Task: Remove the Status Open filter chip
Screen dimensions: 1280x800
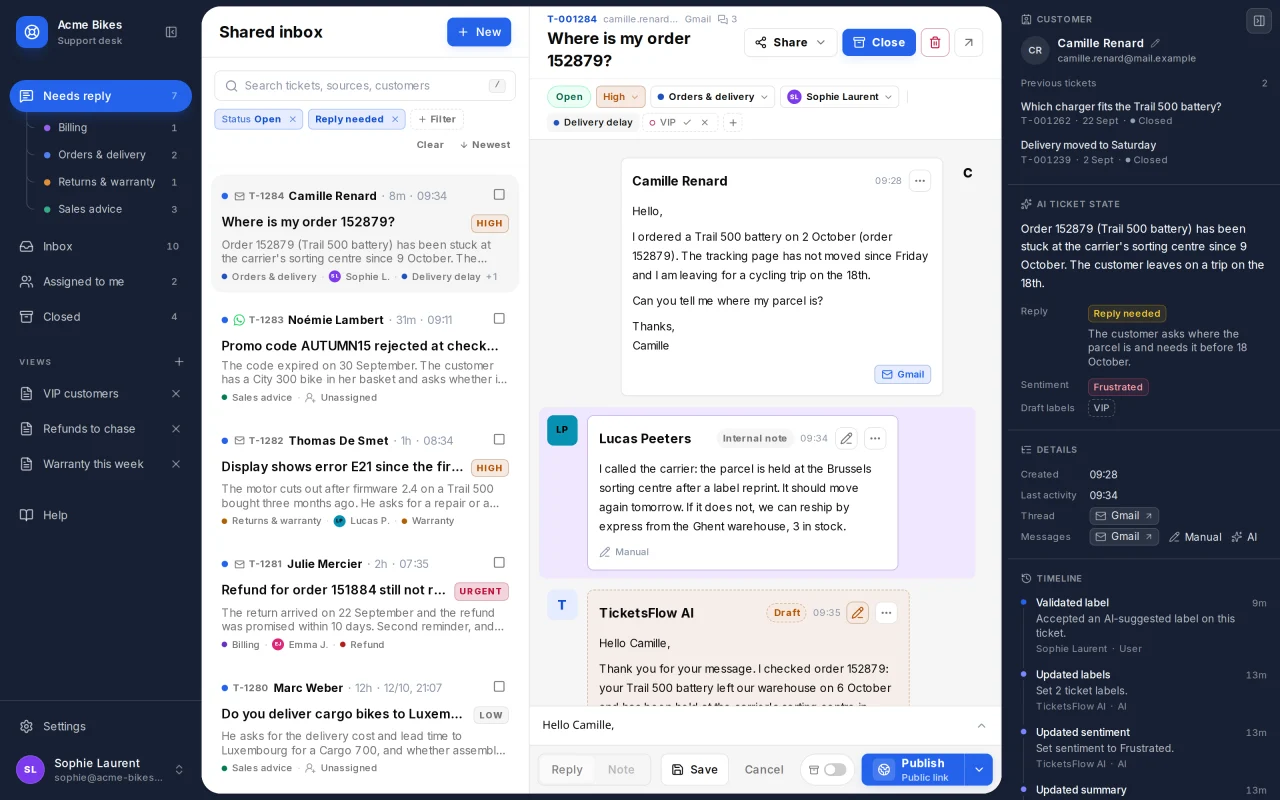Action: pos(293,119)
